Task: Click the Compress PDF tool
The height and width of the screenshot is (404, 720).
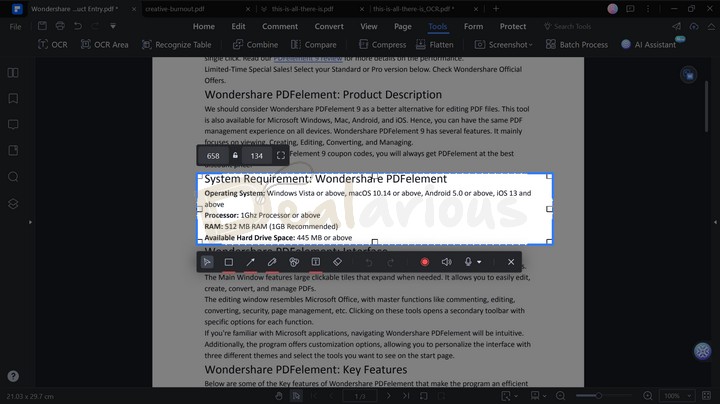Action: click(382, 45)
